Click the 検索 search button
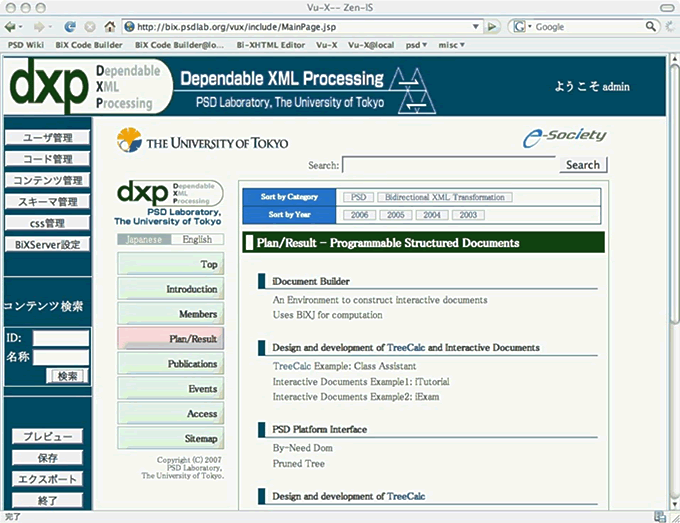Viewport: 680px width, 523px height. click(67, 376)
